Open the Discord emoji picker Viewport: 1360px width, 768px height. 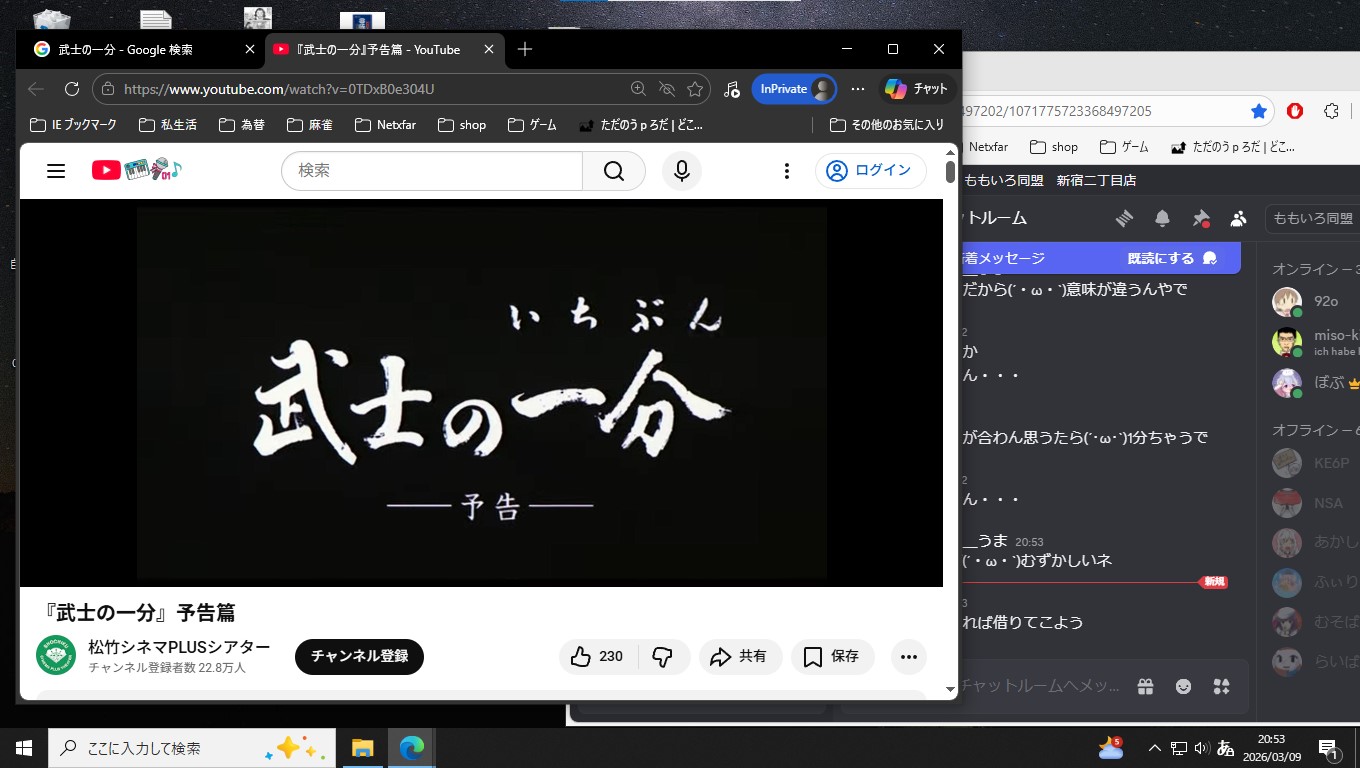1183,686
